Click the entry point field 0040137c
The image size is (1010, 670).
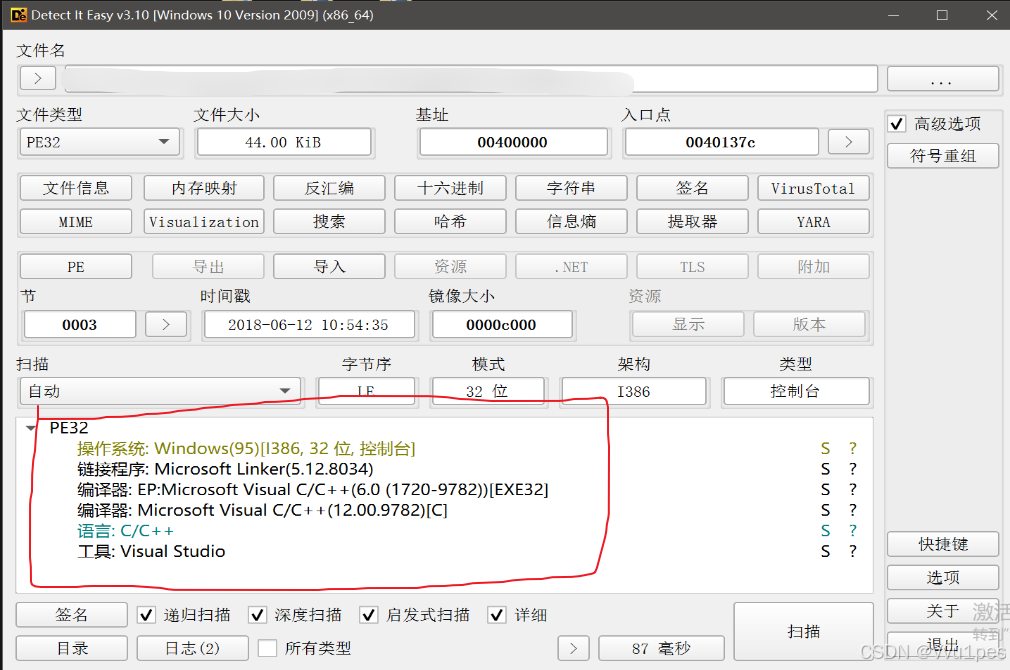click(x=721, y=142)
